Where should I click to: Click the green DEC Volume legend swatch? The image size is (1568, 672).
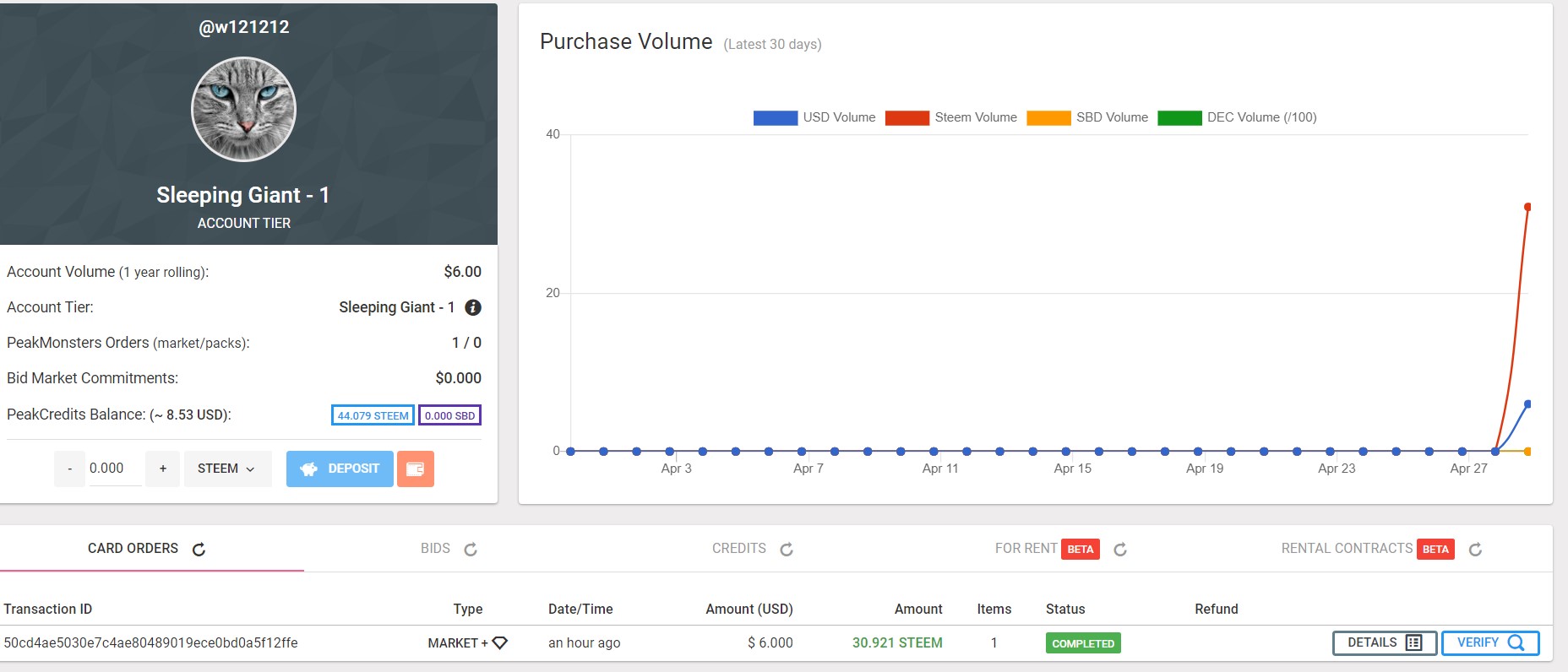[x=1179, y=117]
